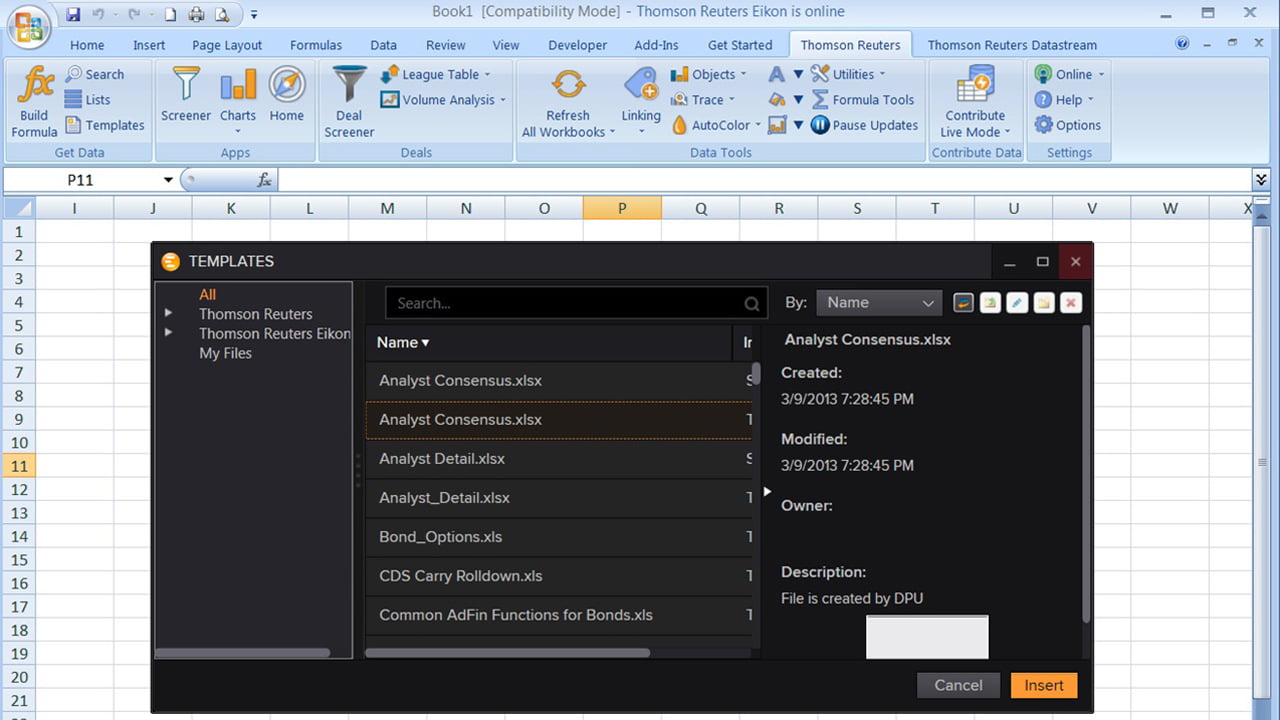Expand the Thomson Reuters tree node
Screen dimensions: 1280x720
click(168, 313)
